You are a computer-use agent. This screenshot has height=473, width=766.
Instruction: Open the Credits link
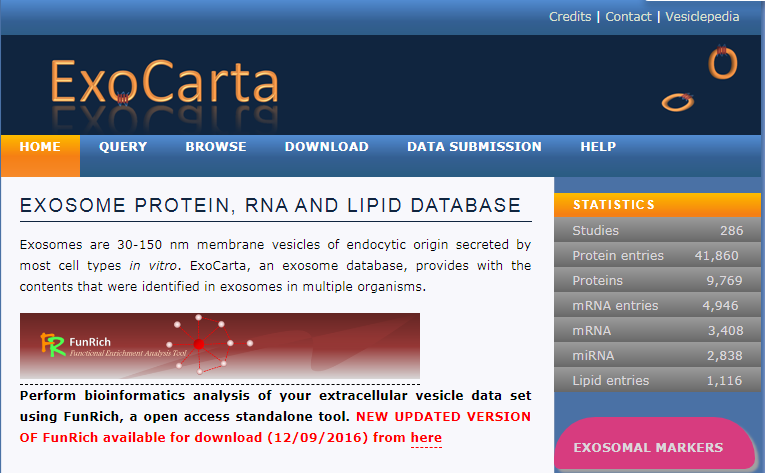pos(570,17)
